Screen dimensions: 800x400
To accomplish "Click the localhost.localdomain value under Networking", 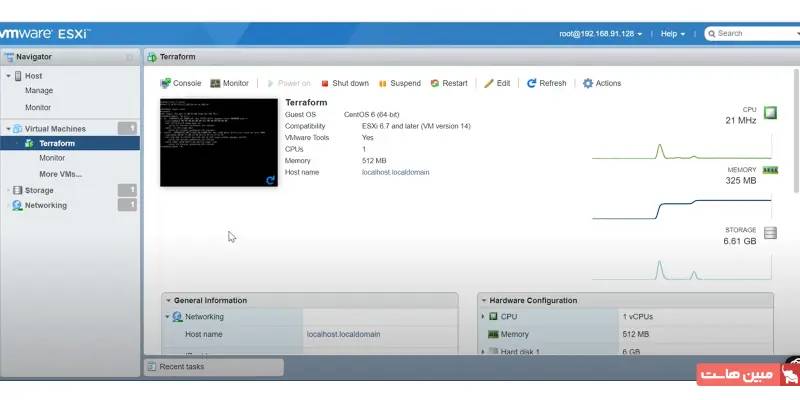I will (x=343, y=335).
